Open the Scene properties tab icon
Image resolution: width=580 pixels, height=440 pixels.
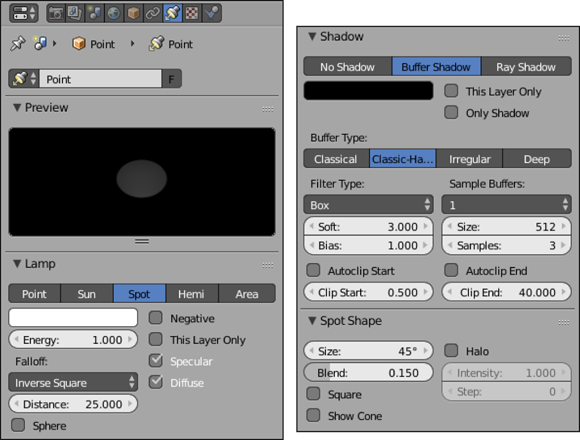pyautogui.click(x=95, y=13)
